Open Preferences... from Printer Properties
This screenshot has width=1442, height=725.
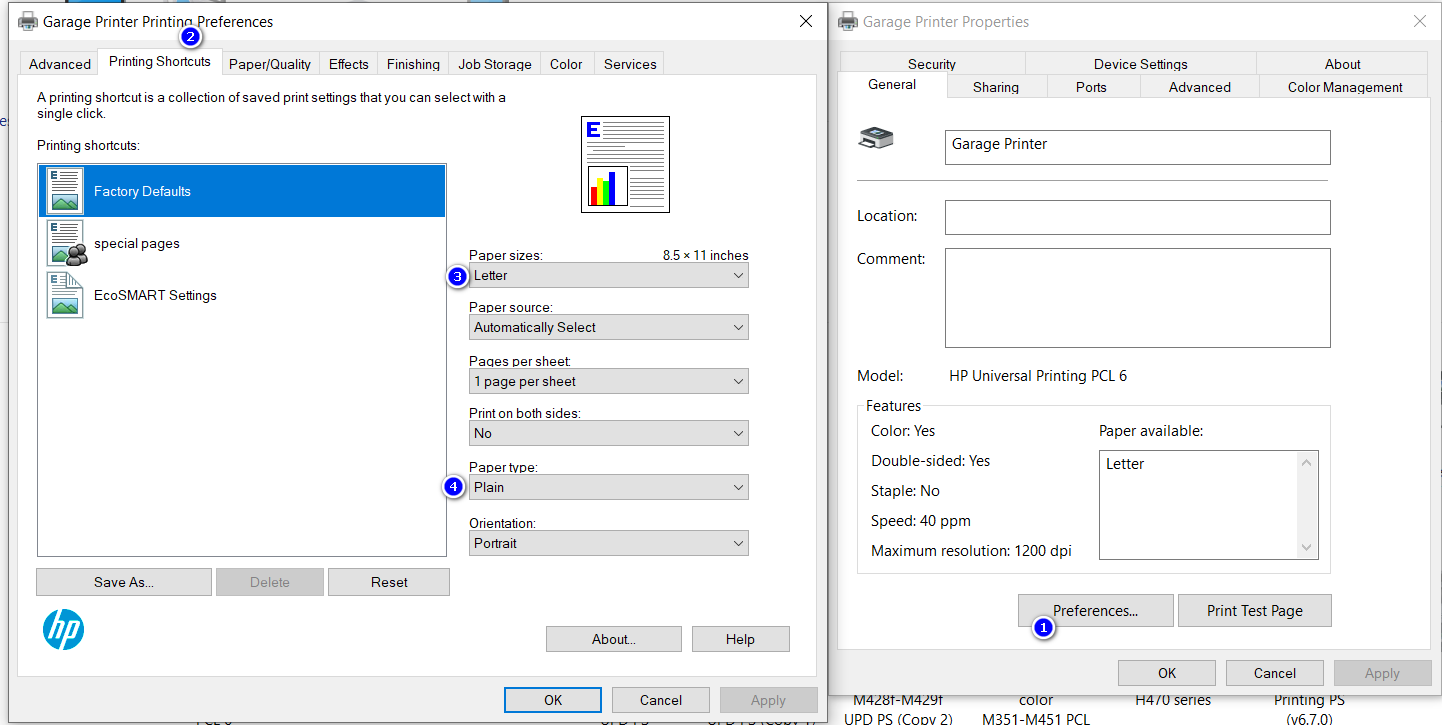1095,611
